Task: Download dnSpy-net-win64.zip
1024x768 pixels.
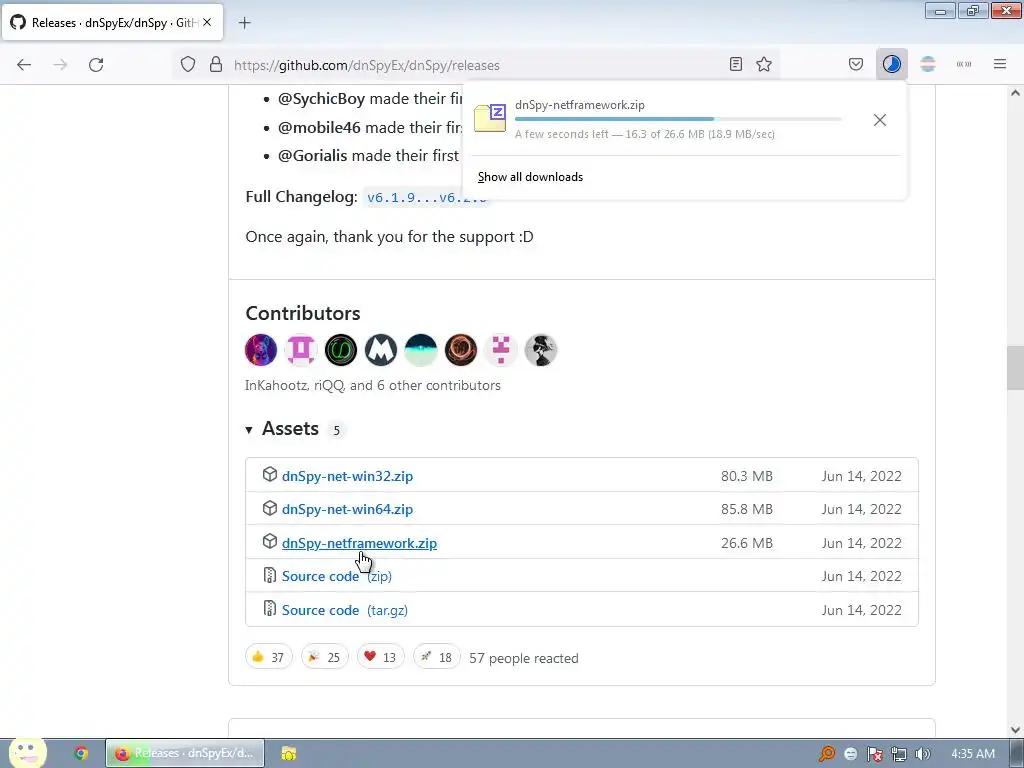Action: (x=347, y=509)
